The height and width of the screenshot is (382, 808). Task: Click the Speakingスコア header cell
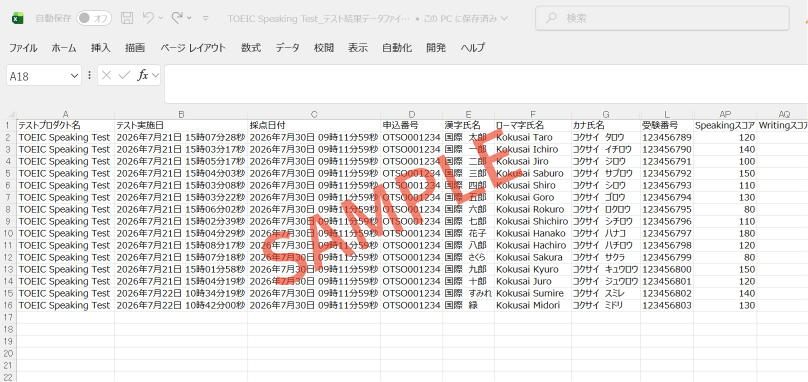(725, 125)
